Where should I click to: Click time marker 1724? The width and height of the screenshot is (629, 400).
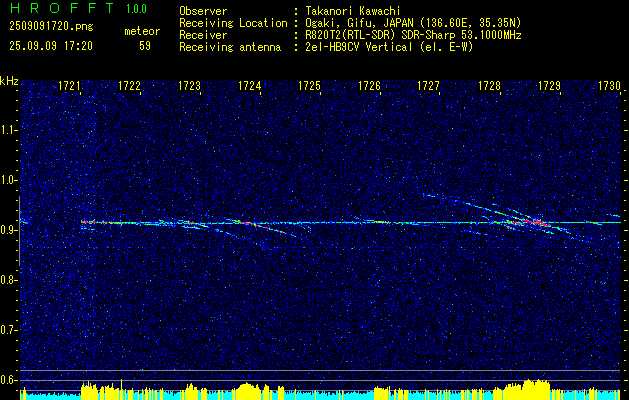click(249, 85)
